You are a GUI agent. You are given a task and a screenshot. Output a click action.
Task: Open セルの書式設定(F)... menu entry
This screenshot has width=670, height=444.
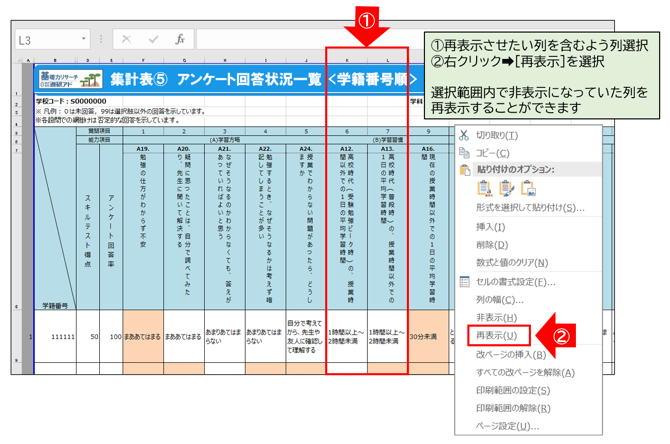tap(515, 282)
